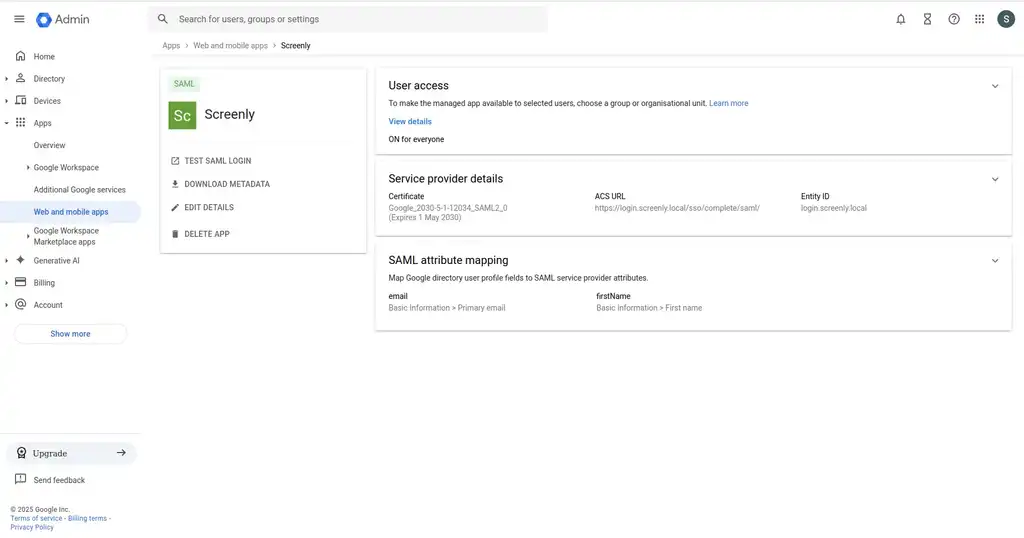Expand the Service provider details chevron
This screenshot has height=538, width=1024.
click(x=995, y=180)
